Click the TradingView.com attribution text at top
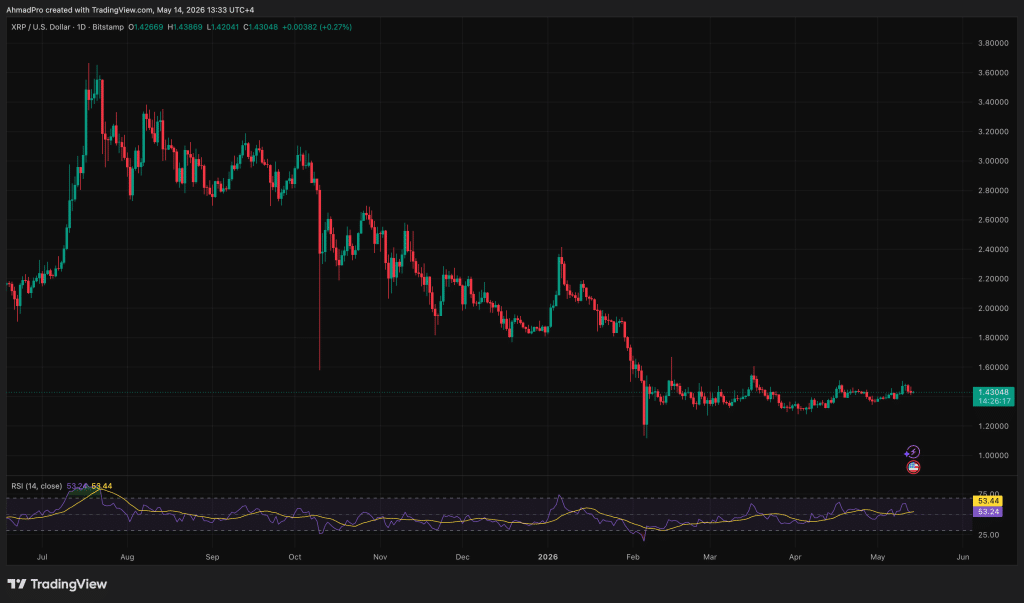1024x603 pixels. coord(121,10)
